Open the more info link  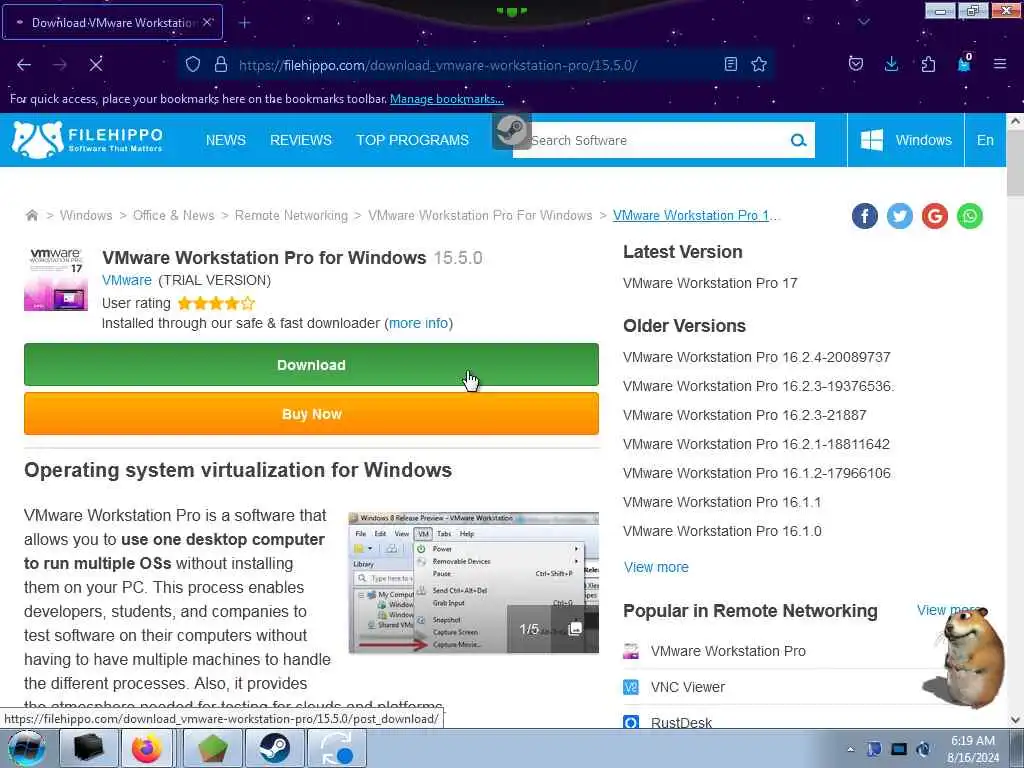point(419,323)
